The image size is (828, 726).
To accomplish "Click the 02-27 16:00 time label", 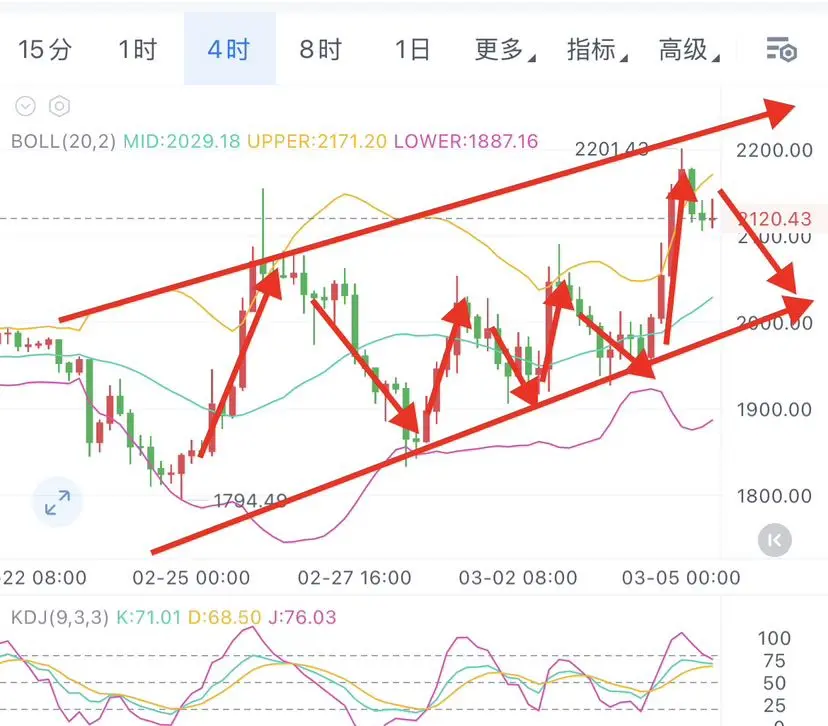I will pos(354,578).
